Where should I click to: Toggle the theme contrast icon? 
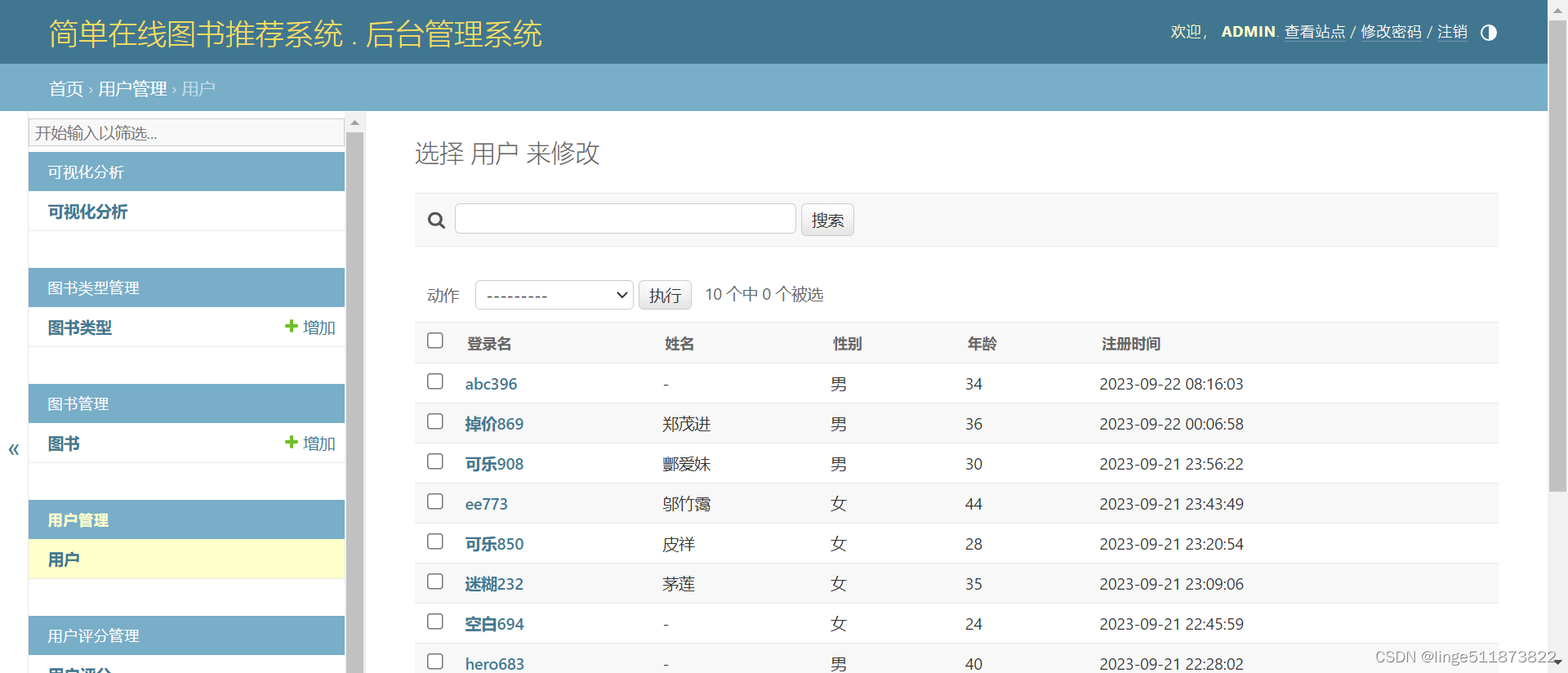(1489, 33)
